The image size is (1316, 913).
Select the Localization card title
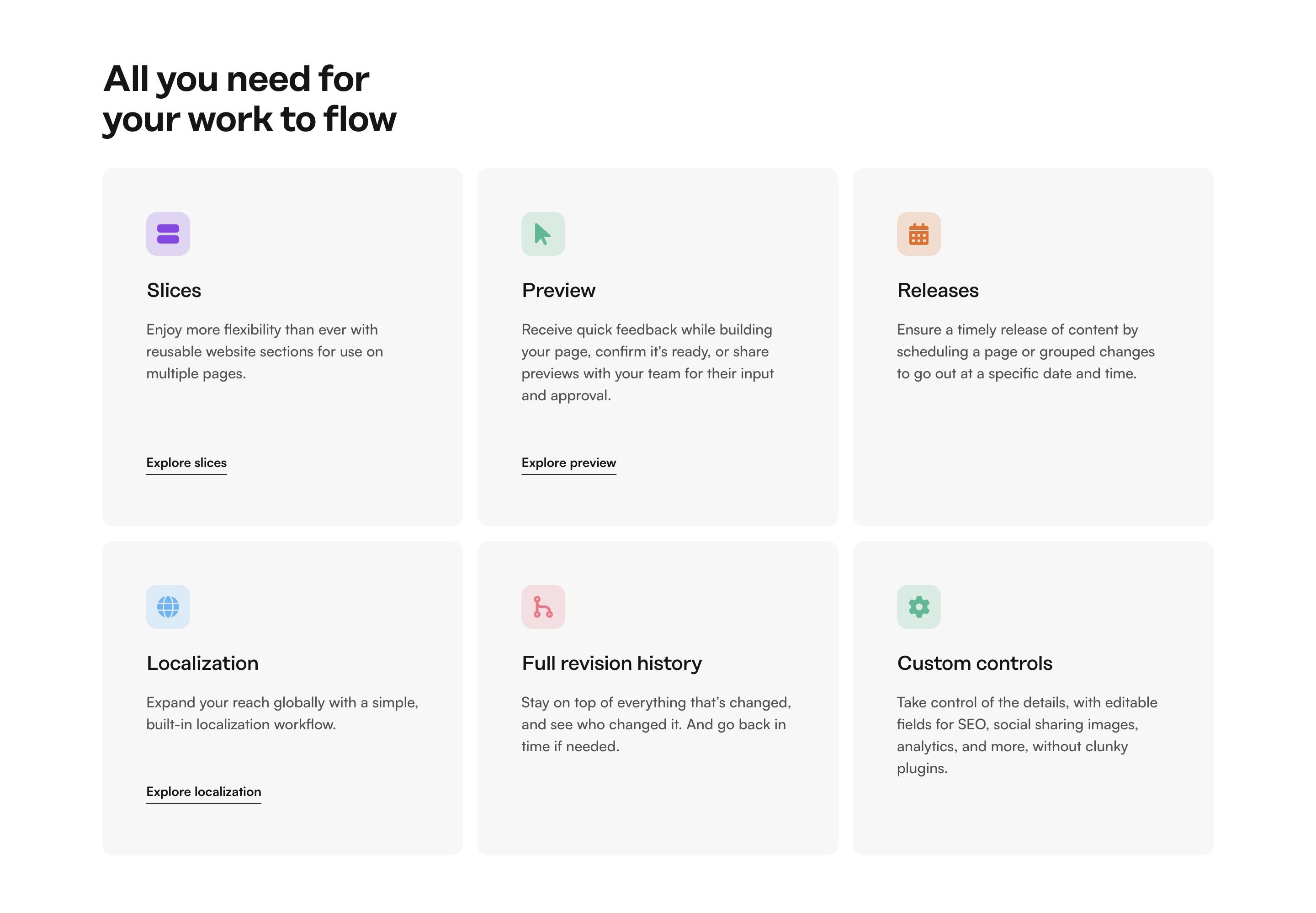202,663
